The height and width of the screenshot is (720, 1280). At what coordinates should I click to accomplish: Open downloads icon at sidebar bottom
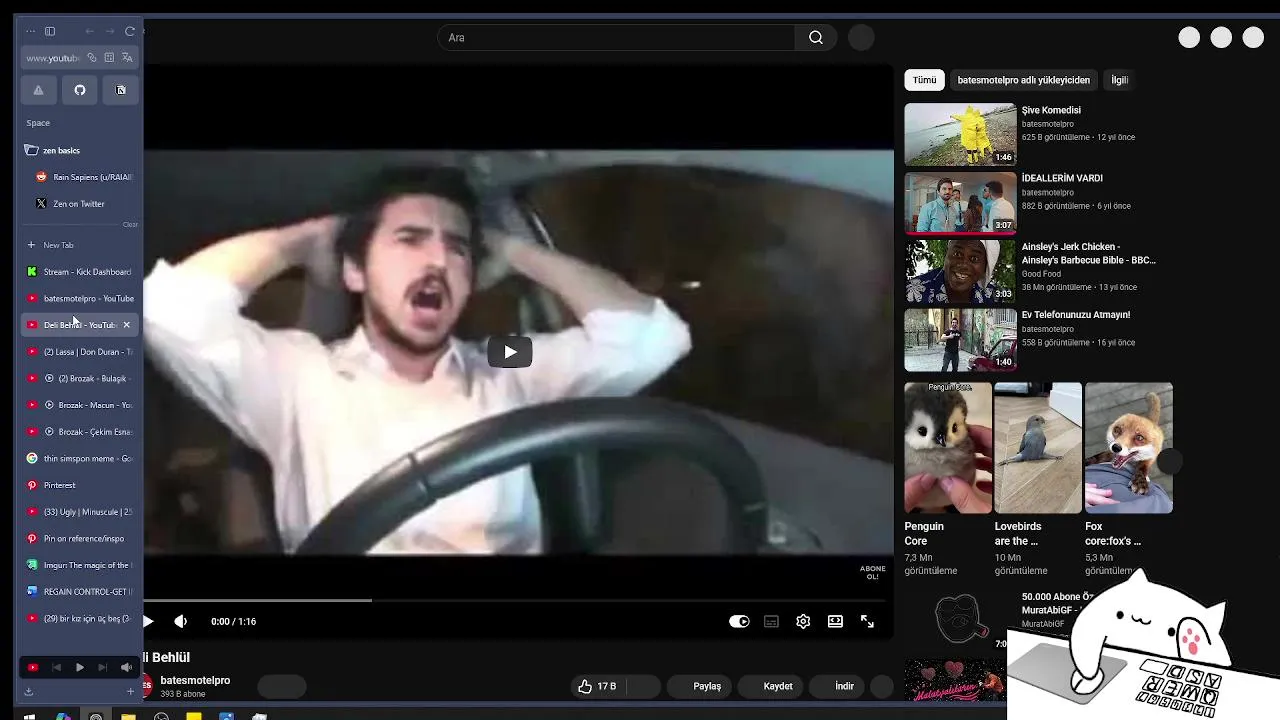[x=29, y=691]
